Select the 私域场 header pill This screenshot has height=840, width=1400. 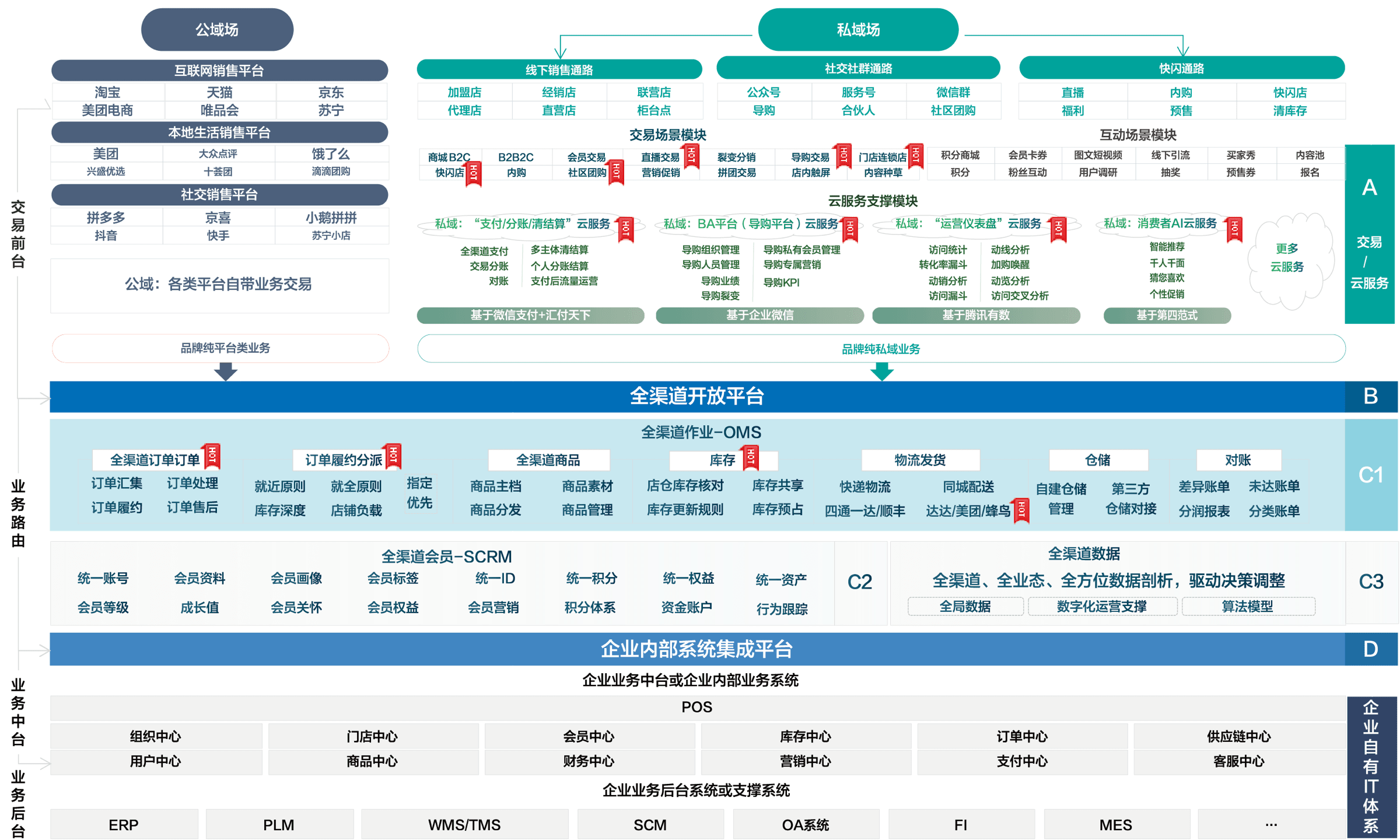(x=858, y=30)
